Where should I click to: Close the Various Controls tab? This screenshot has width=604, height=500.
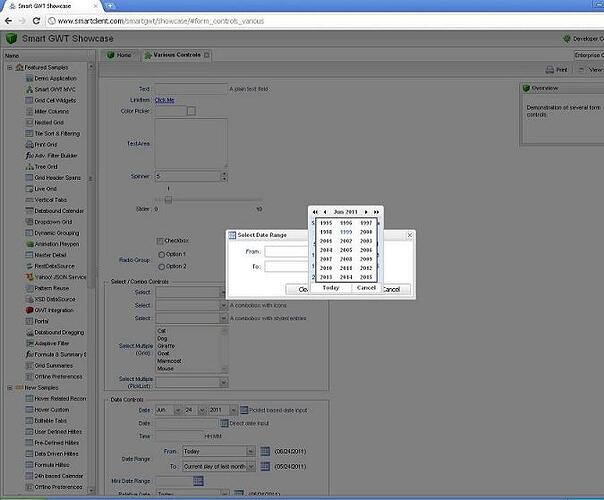click(x=207, y=55)
